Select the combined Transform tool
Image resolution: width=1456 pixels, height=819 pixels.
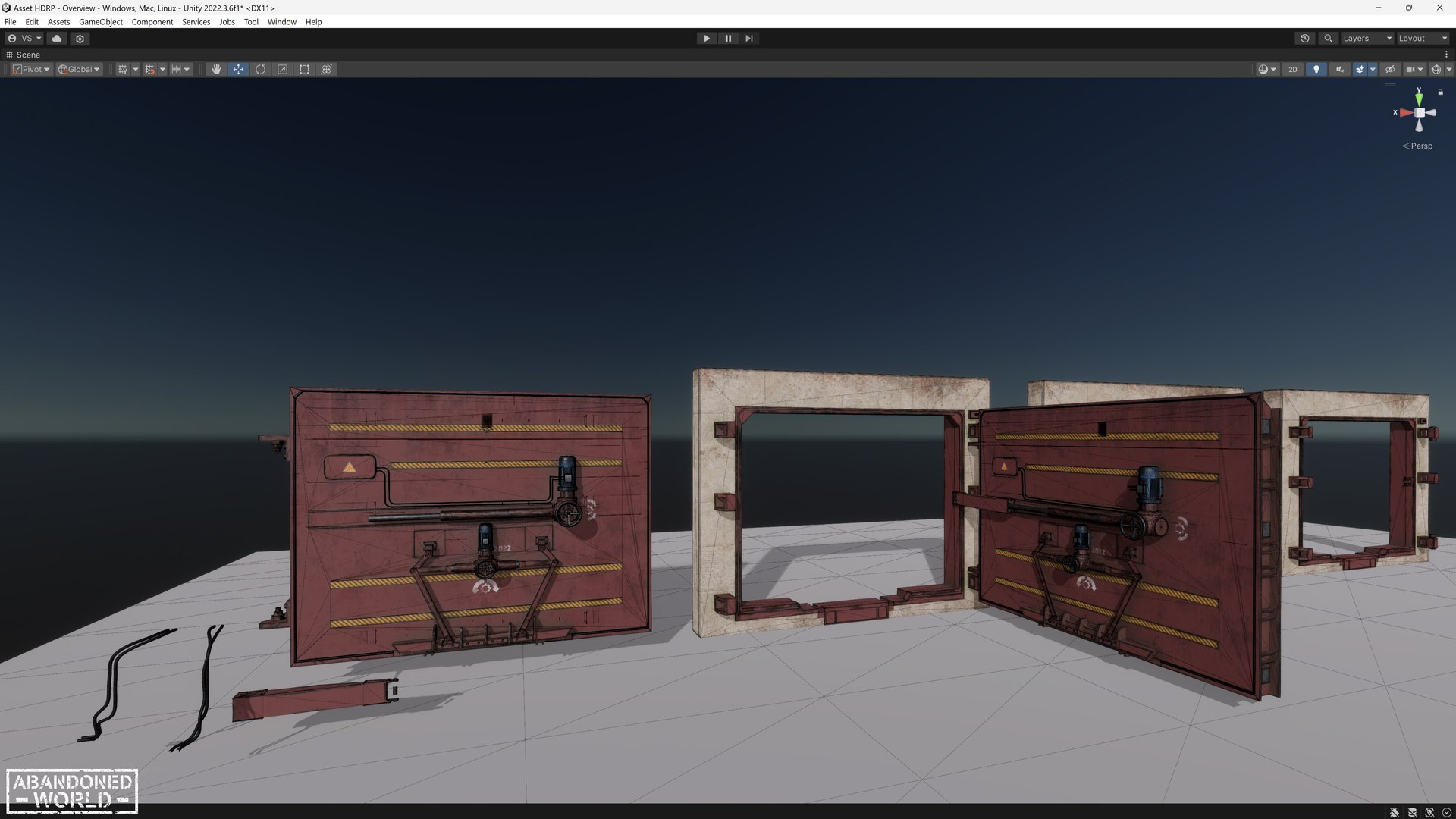point(327,69)
